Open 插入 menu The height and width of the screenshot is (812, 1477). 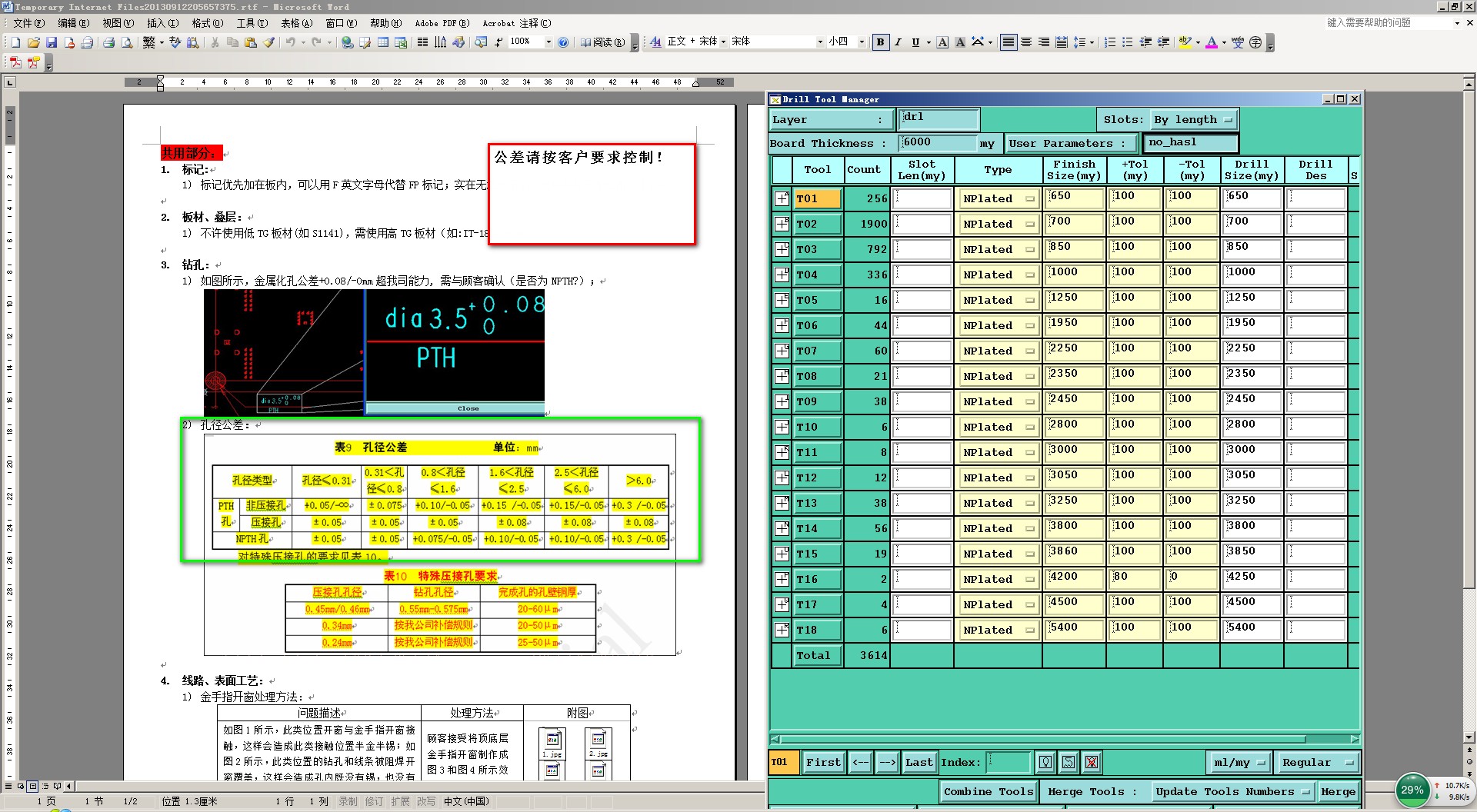pyautogui.click(x=162, y=23)
